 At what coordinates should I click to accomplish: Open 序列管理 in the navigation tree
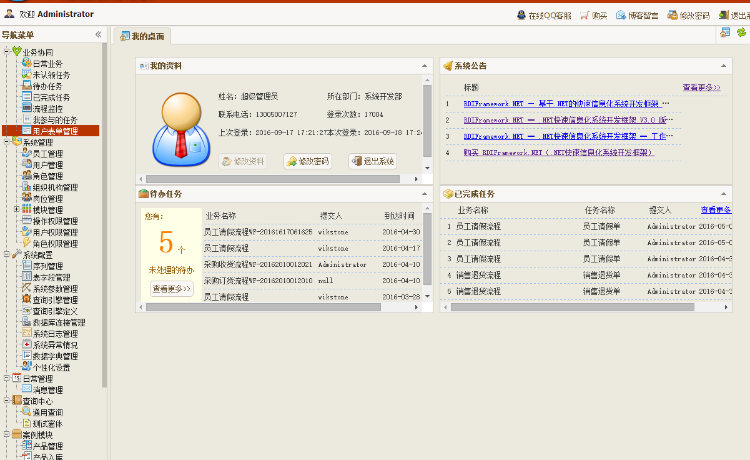click(x=47, y=266)
